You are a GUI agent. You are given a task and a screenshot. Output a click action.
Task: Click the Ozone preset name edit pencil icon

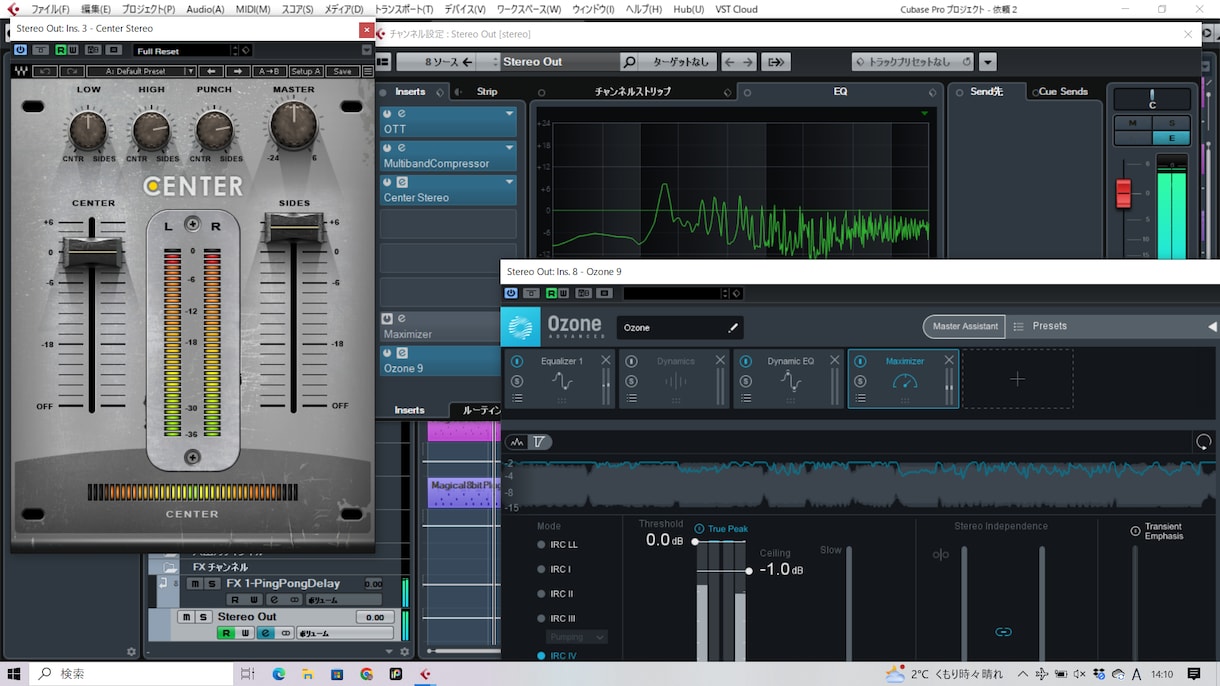(733, 327)
